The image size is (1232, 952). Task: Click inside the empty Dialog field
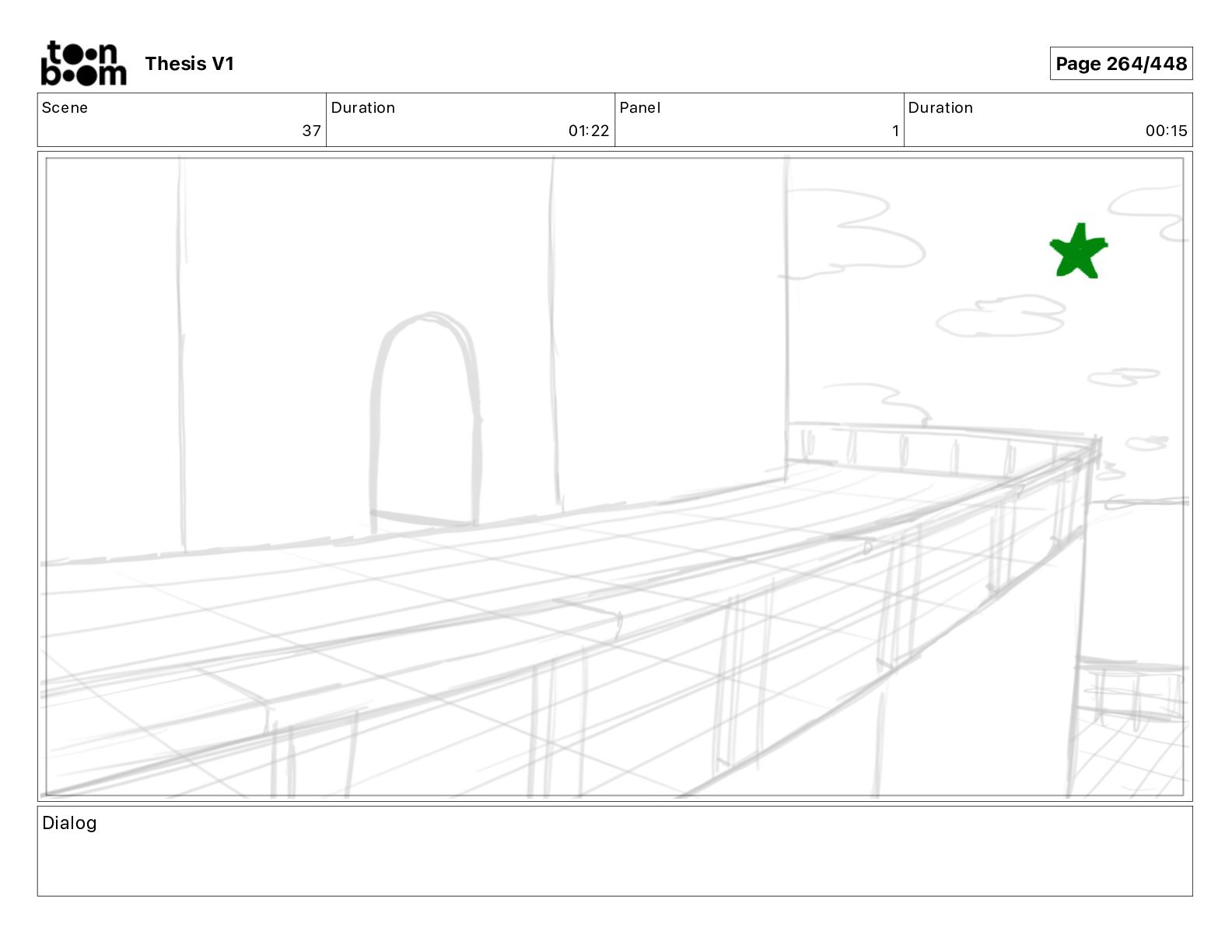pyautogui.click(x=614, y=851)
